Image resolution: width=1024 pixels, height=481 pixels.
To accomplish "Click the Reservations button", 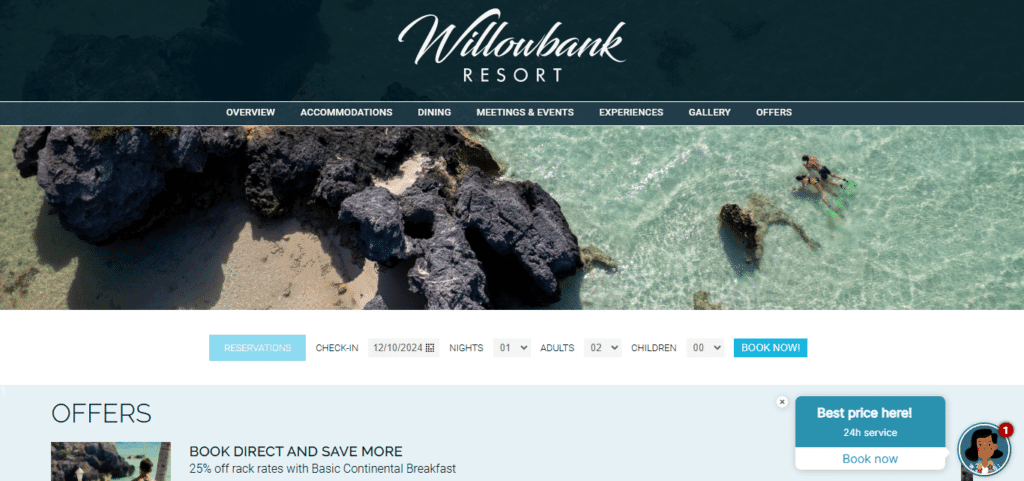I will (x=257, y=348).
